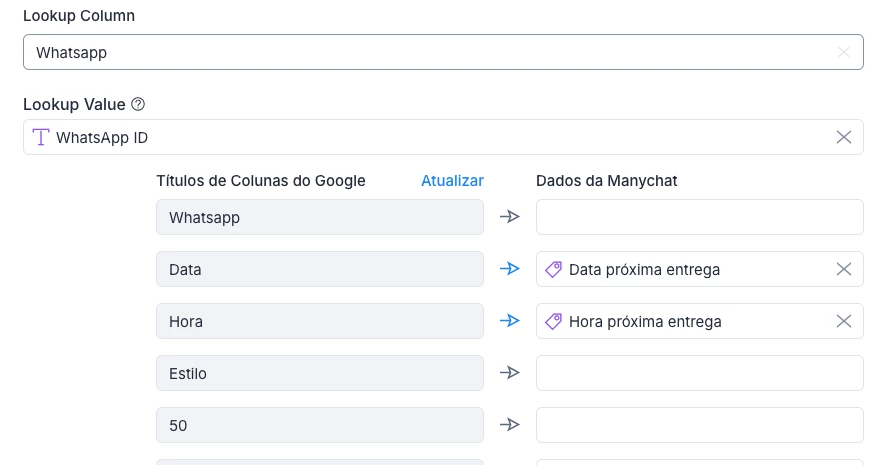This screenshot has width=881, height=465.
Task: Click the tag icon beside Data próxima entrega
Action: [x=553, y=269]
